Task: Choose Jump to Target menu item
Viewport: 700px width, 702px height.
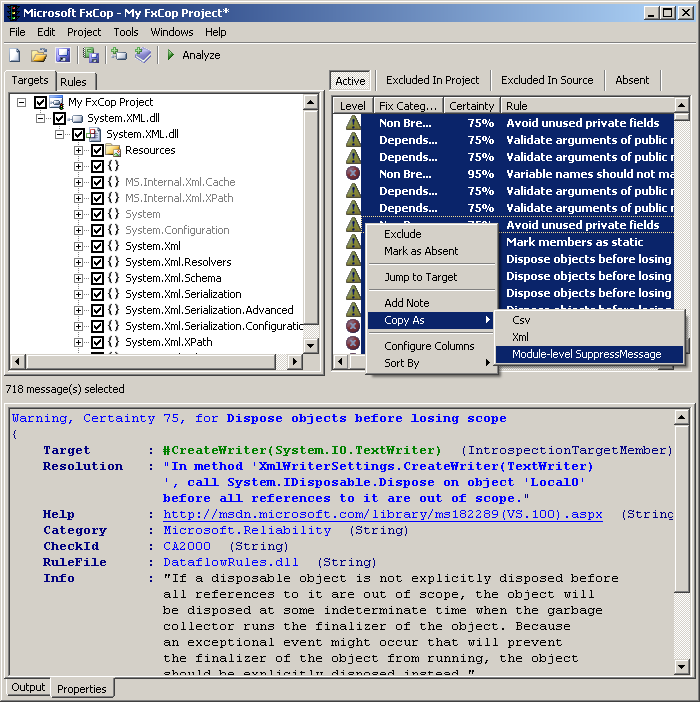Action: tap(431, 277)
